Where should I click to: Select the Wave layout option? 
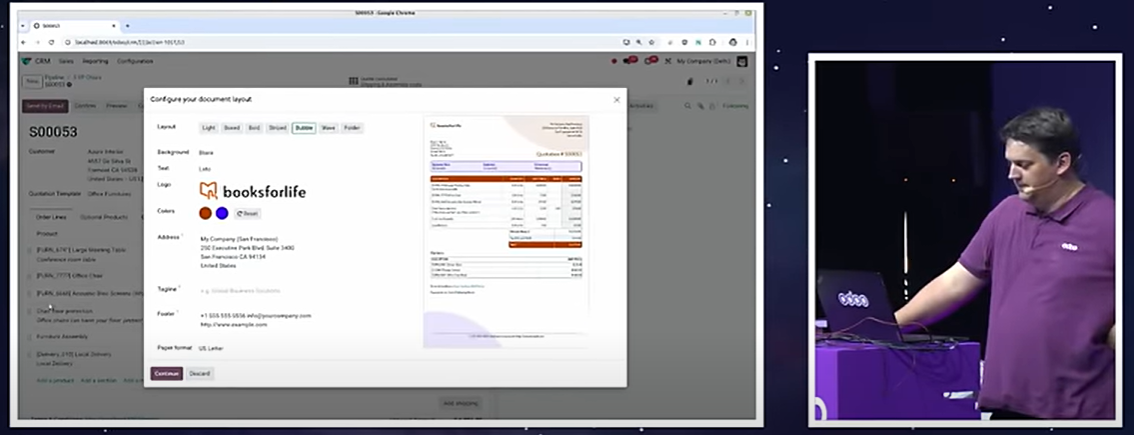tap(328, 128)
